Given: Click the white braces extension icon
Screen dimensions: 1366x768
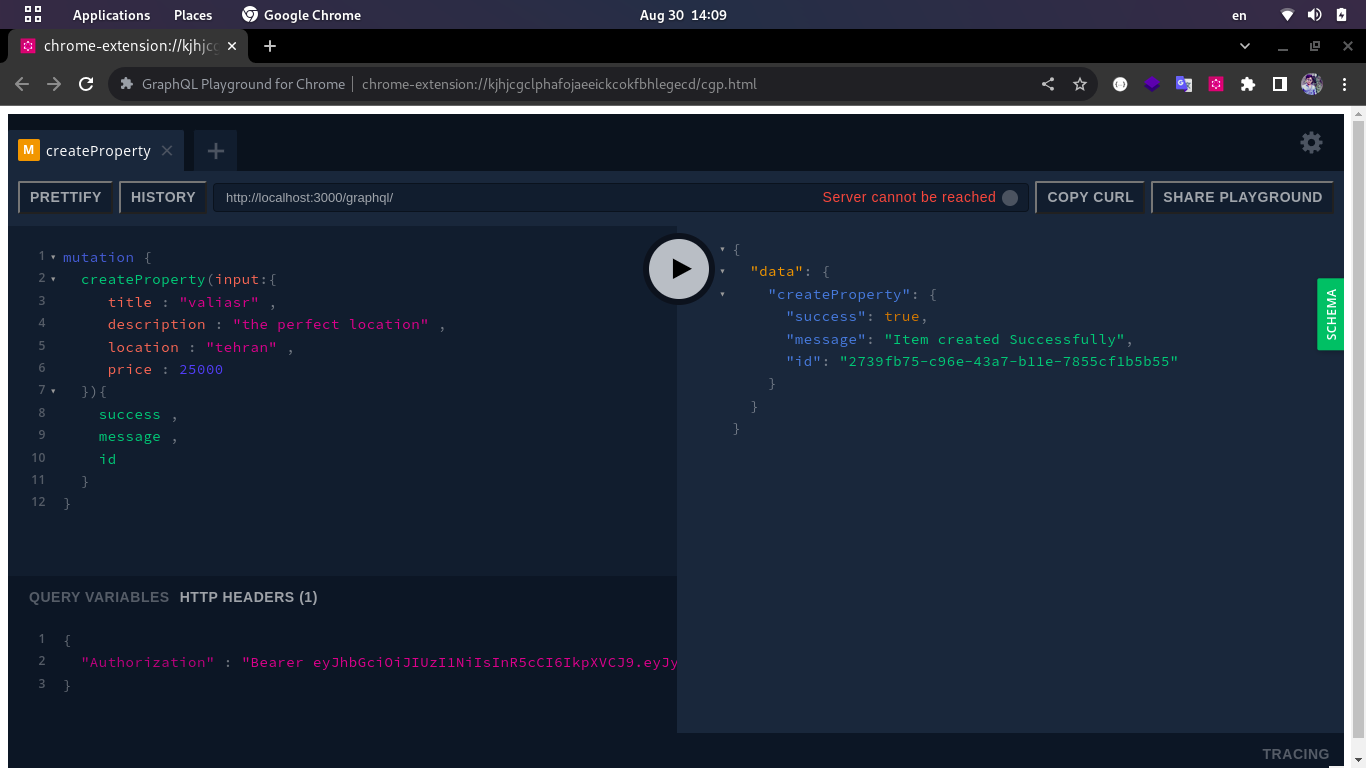Looking at the screenshot, I should tap(1120, 84).
